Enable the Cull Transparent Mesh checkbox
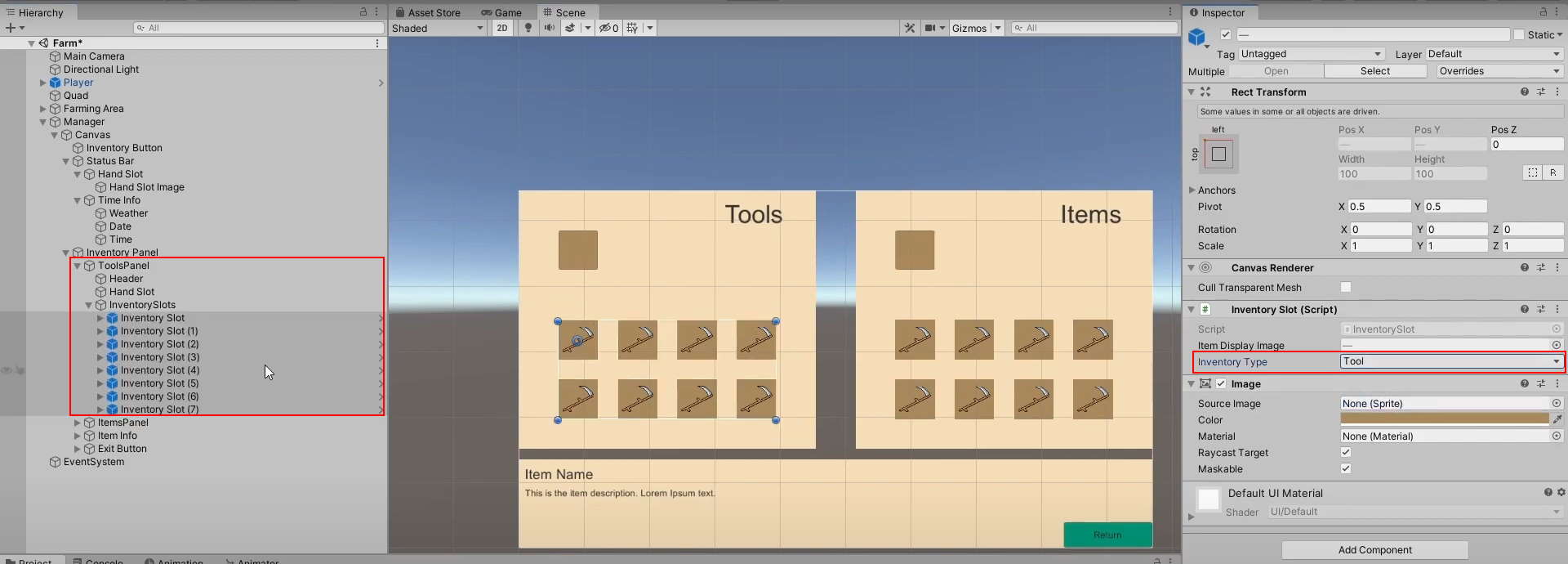Image resolution: width=1568 pixels, height=564 pixels. 1346,287
